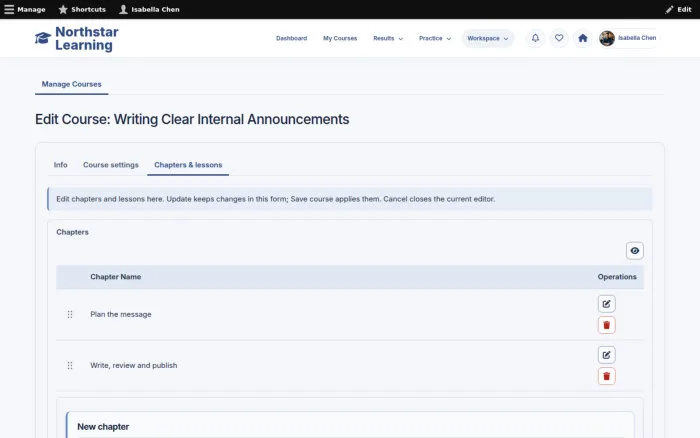Edit 'Write, review and publish' chapter
This screenshot has width=700, height=438.
[606, 355]
